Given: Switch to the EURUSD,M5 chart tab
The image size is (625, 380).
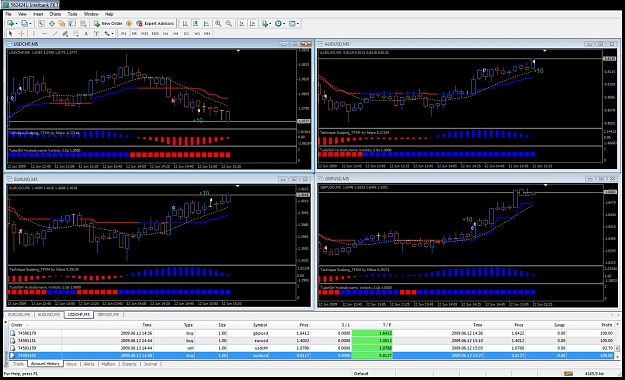Looking at the screenshot, I should coord(19,315).
